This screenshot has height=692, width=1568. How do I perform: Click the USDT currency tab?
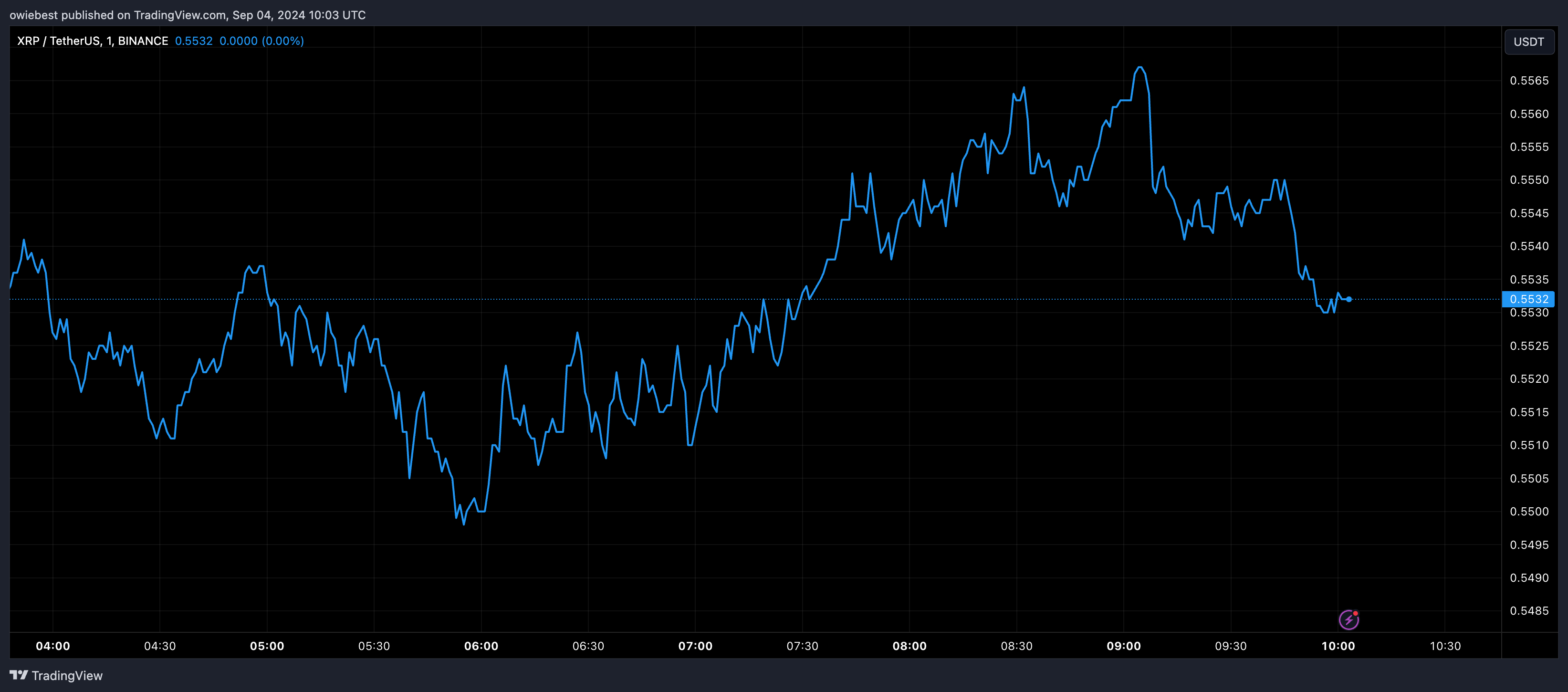[x=1529, y=42]
